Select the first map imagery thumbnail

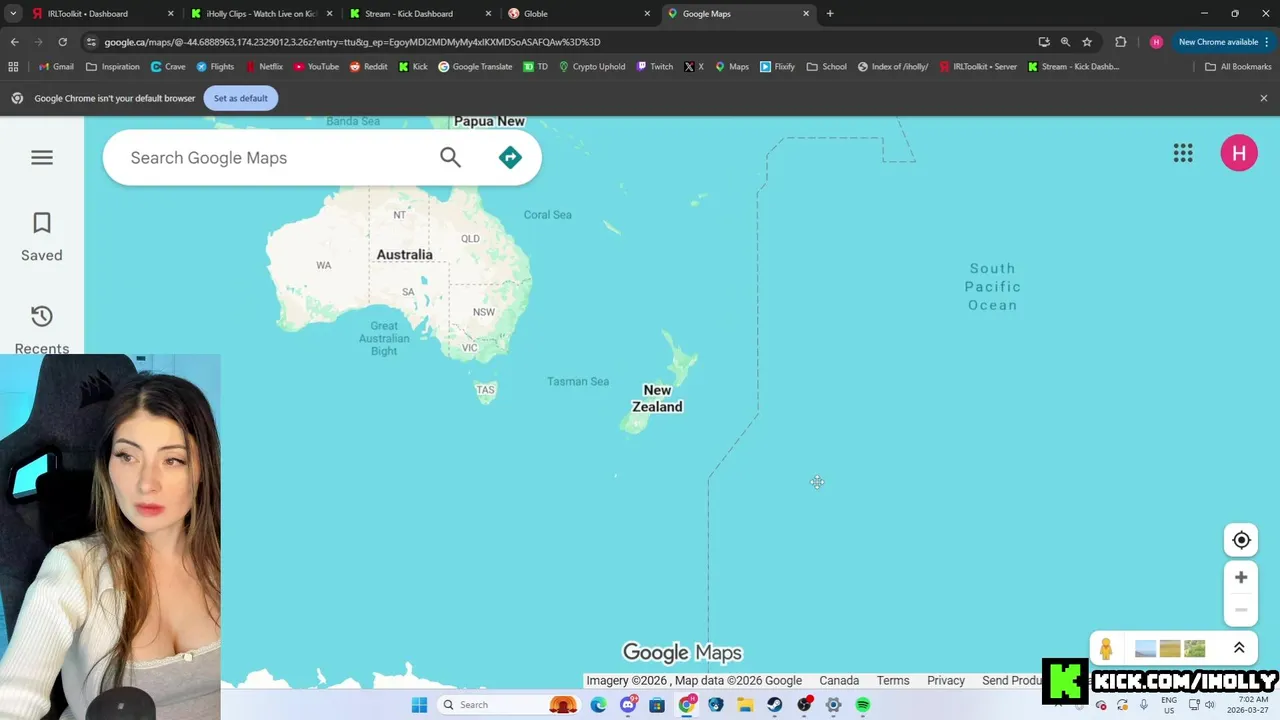coord(1146,649)
